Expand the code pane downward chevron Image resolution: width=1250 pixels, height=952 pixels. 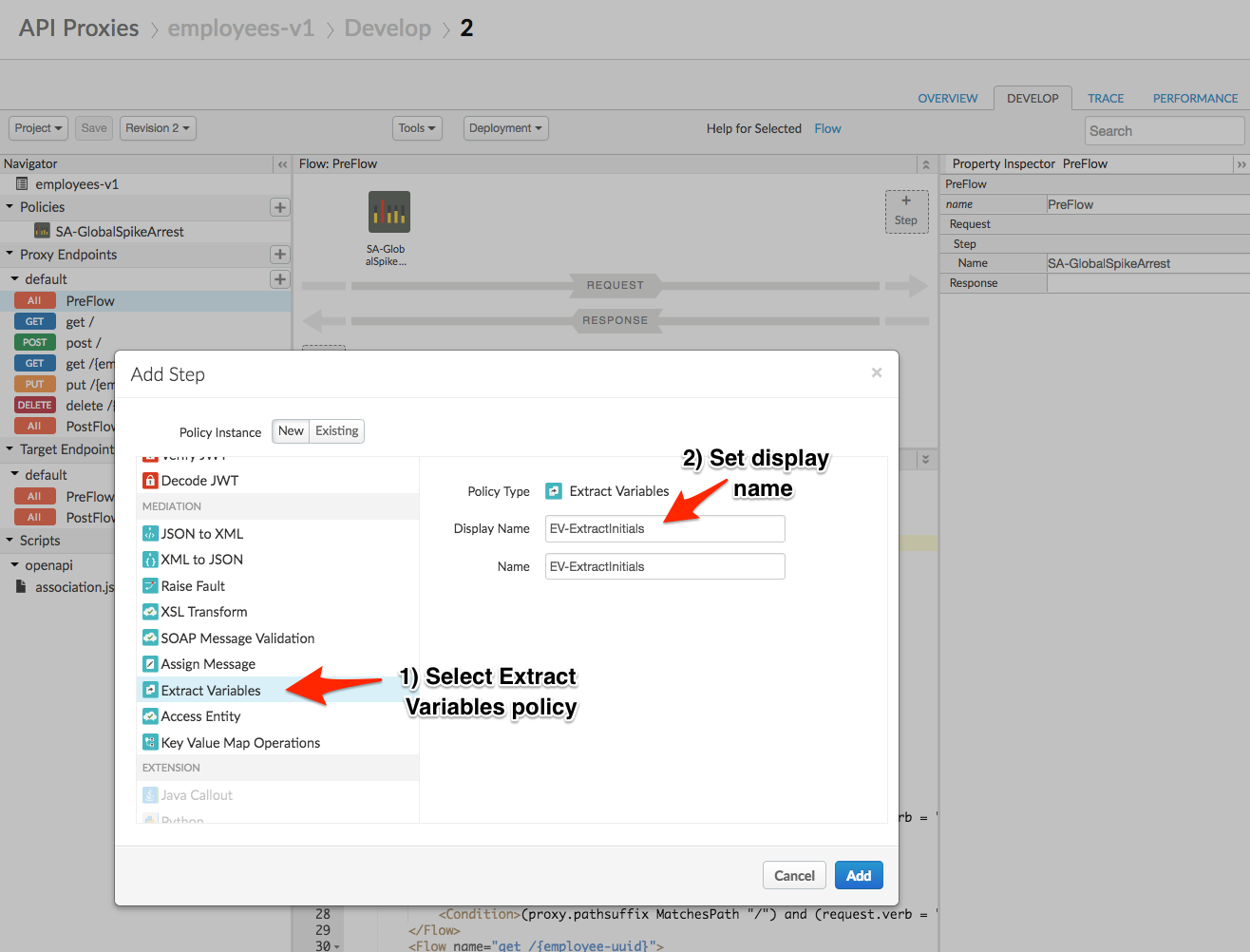click(x=926, y=459)
